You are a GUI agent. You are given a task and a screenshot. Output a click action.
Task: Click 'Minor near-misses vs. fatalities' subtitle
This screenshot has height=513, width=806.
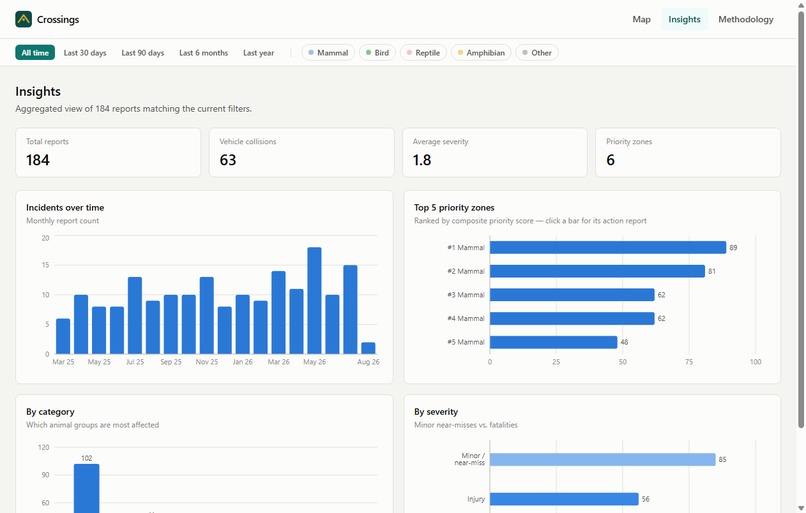pyautogui.click(x=466, y=425)
